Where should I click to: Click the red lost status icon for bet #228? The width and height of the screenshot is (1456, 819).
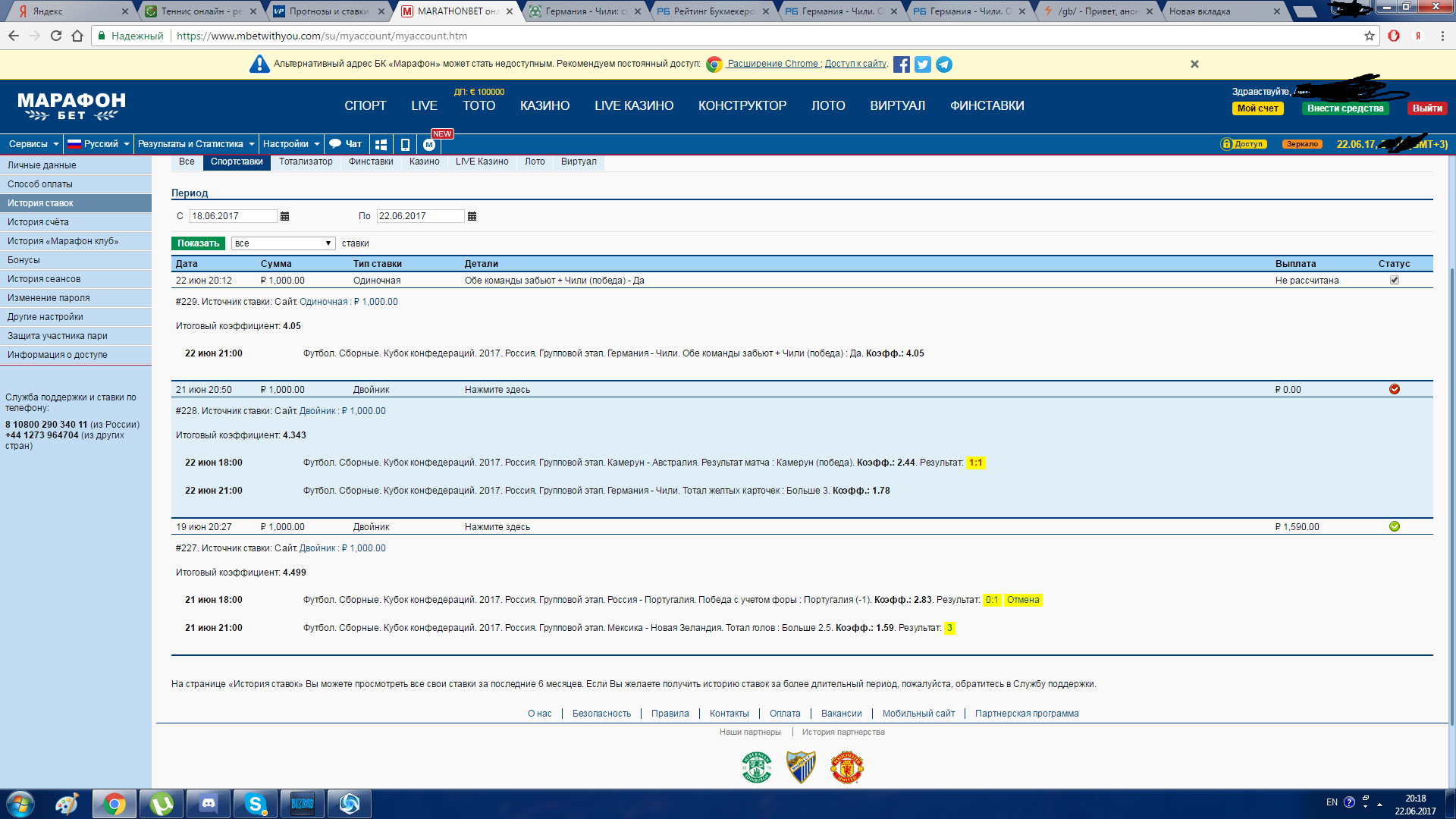(1394, 389)
